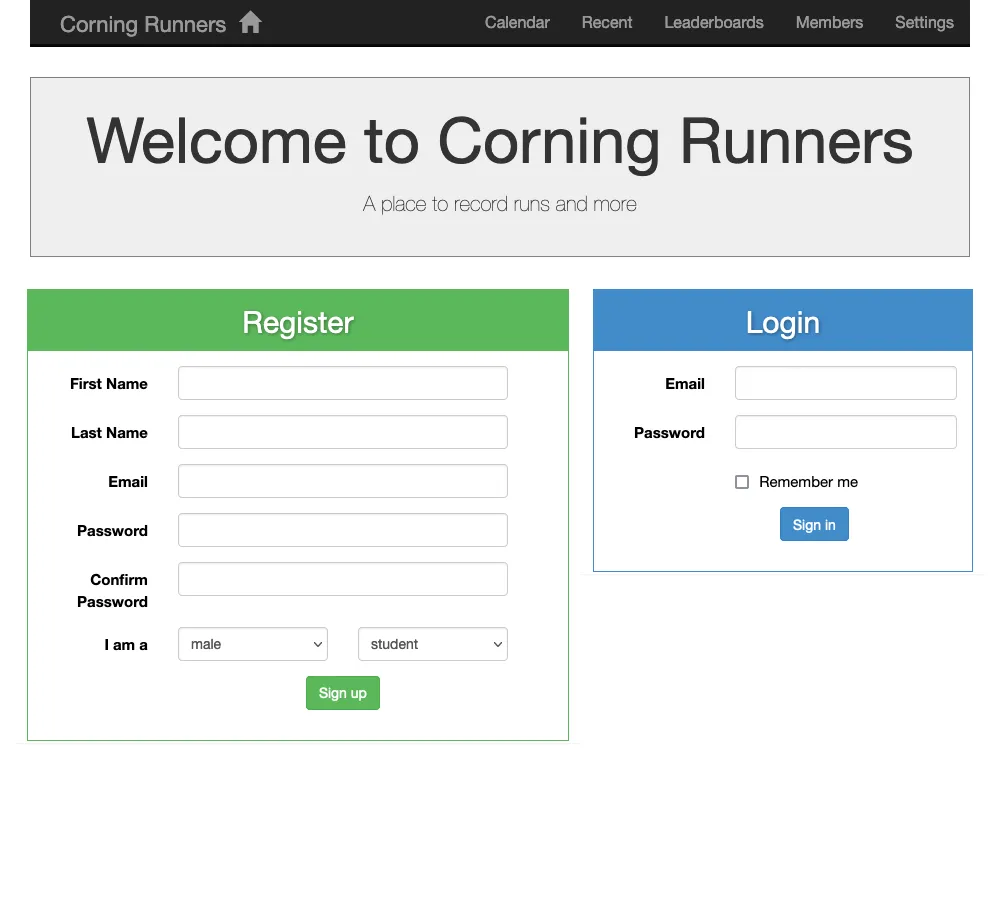
Task: Go to the Recent page
Action: pyautogui.click(x=607, y=22)
